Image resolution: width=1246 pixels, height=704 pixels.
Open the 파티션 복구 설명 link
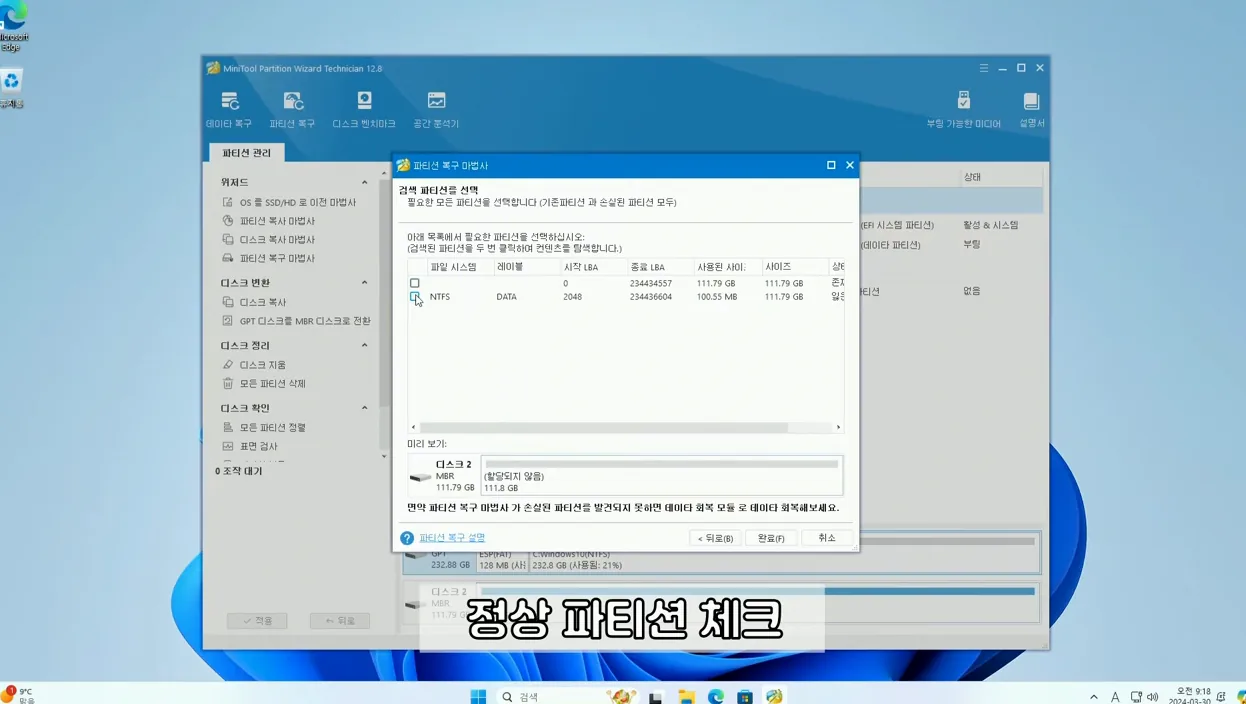(x=452, y=538)
